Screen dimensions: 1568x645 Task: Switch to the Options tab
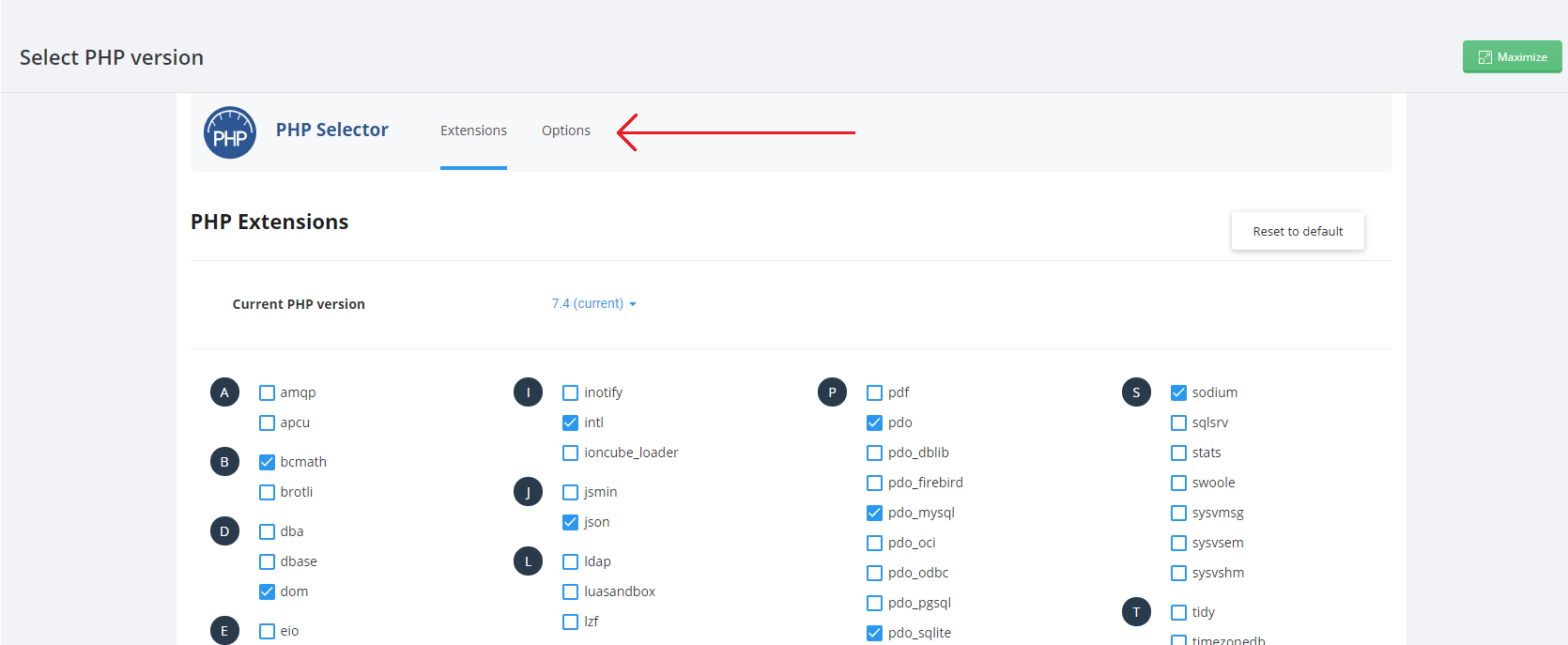pos(566,131)
